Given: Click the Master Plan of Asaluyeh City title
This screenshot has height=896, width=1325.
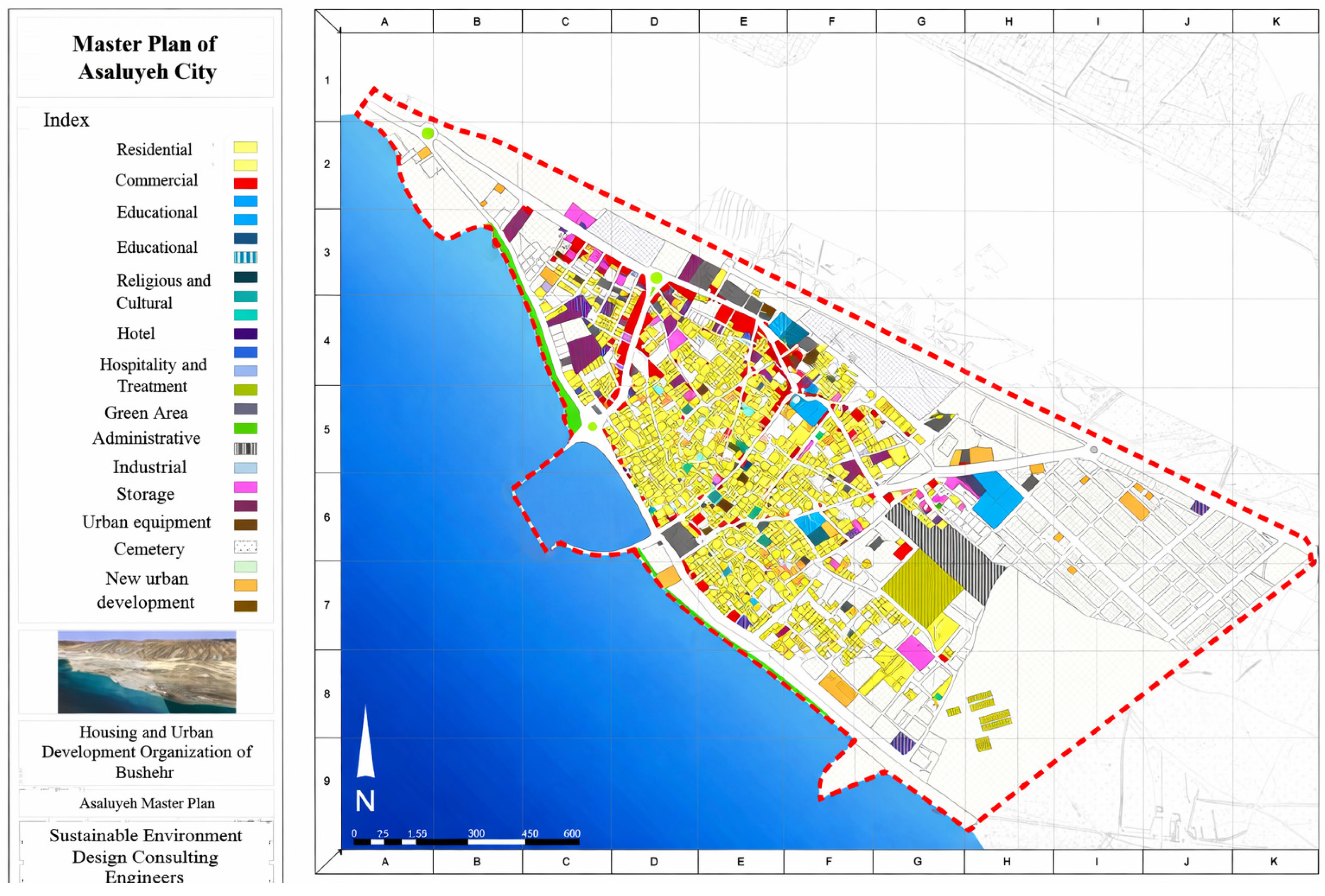Looking at the screenshot, I should [x=146, y=58].
